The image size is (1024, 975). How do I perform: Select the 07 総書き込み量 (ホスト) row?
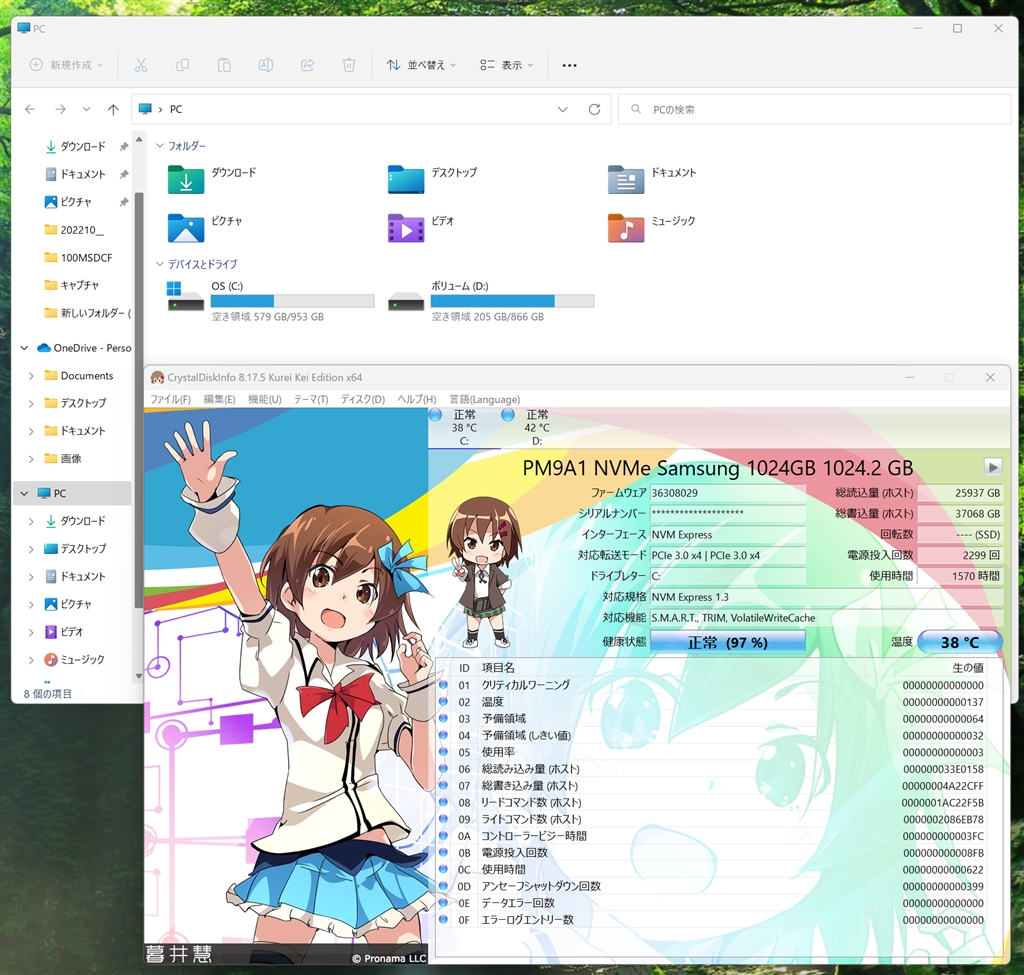coord(712,786)
